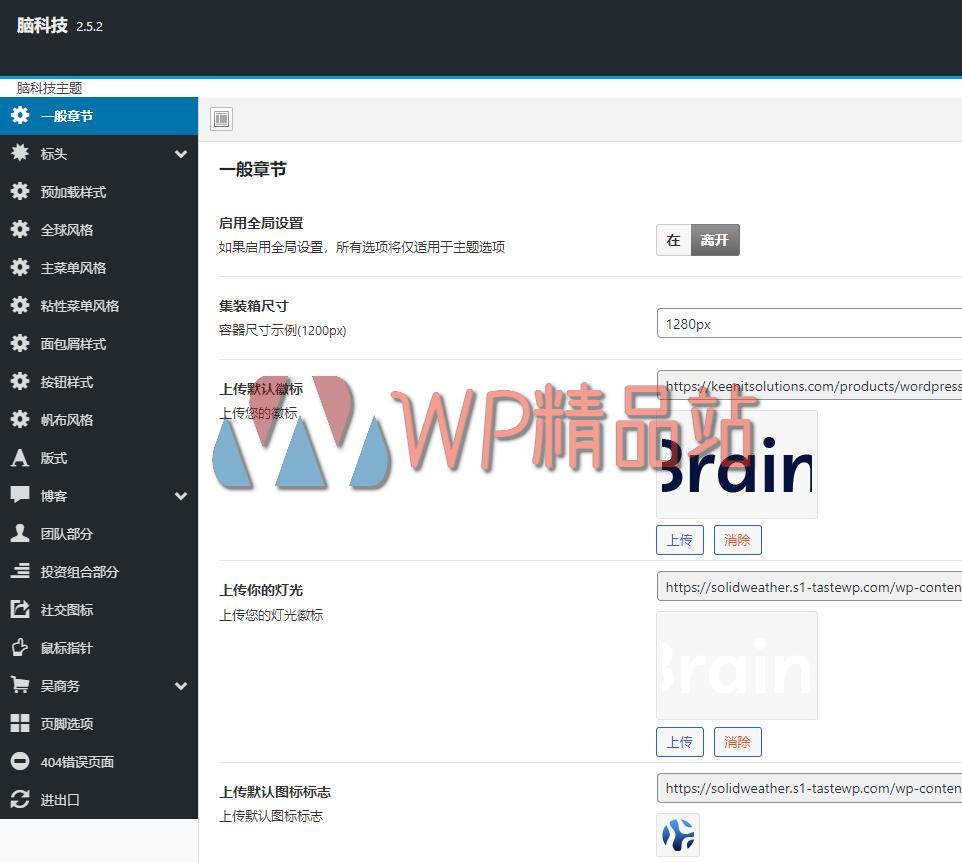Image resolution: width=962 pixels, height=863 pixels.
Task: Switch the 启用全局设置 toggle to 在
Action: [x=673, y=240]
